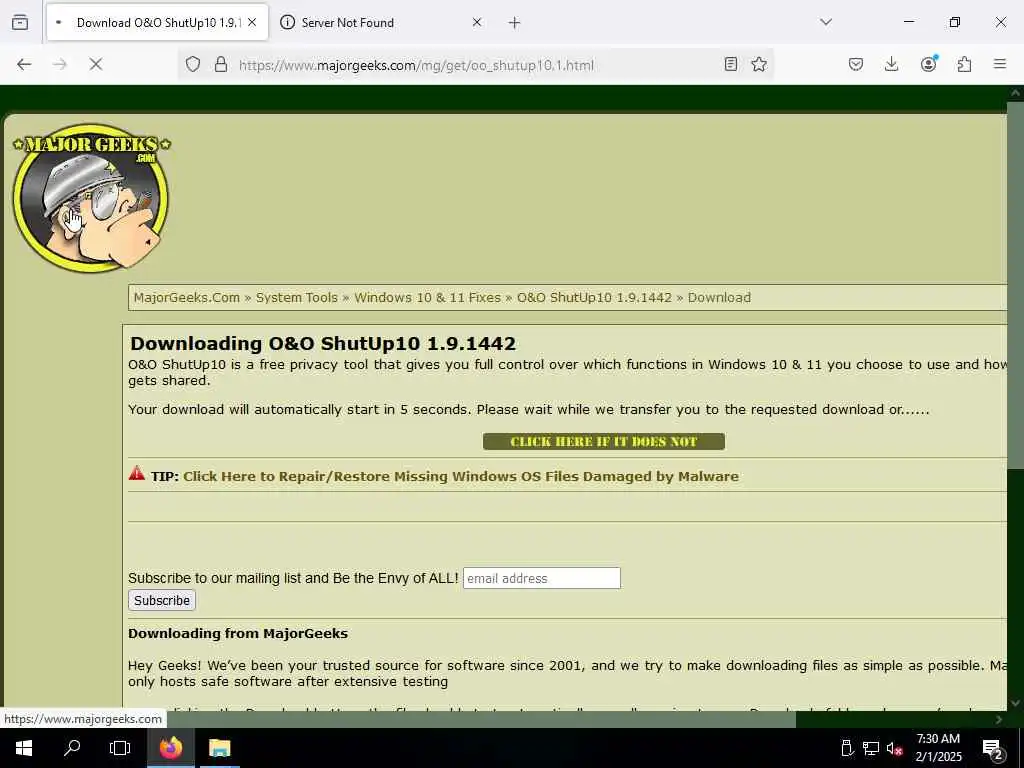The image size is (1024, 768).
Task: Open O&O ShutUp10 1.9.1442 breadcrumb link
Action: 594,298
